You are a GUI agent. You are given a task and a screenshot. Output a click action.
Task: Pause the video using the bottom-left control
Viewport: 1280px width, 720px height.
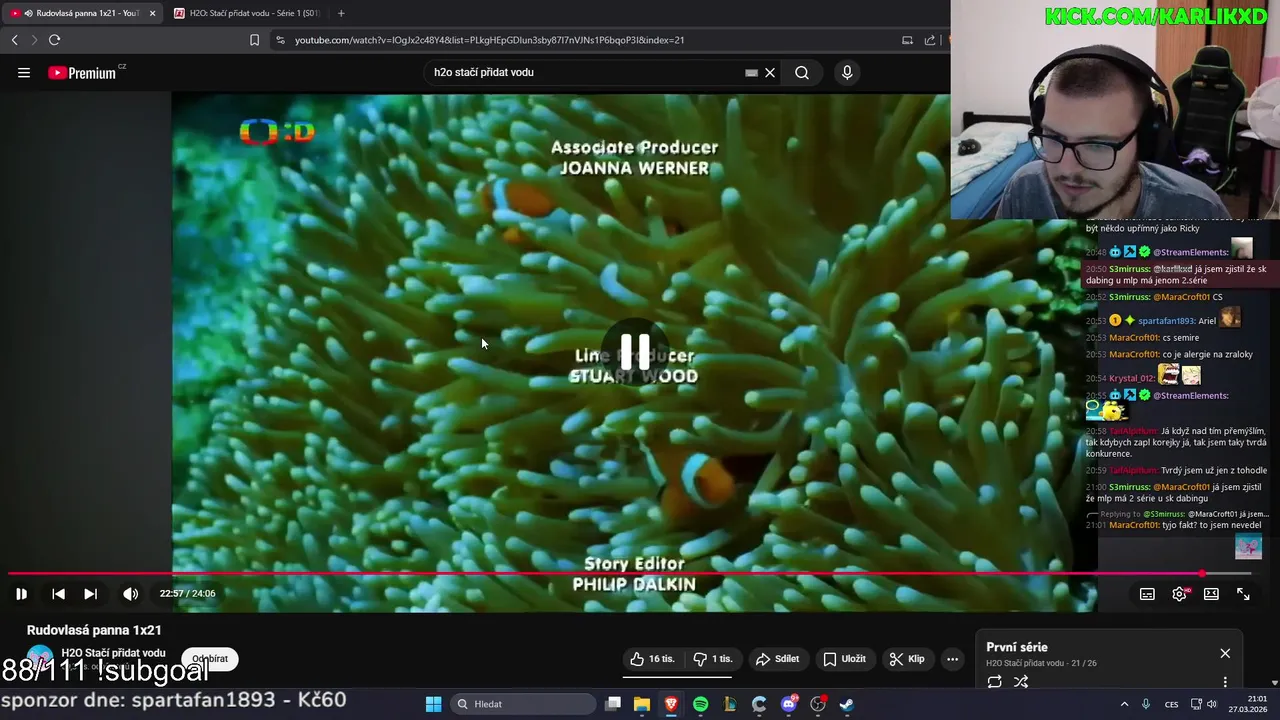(21, 594)
